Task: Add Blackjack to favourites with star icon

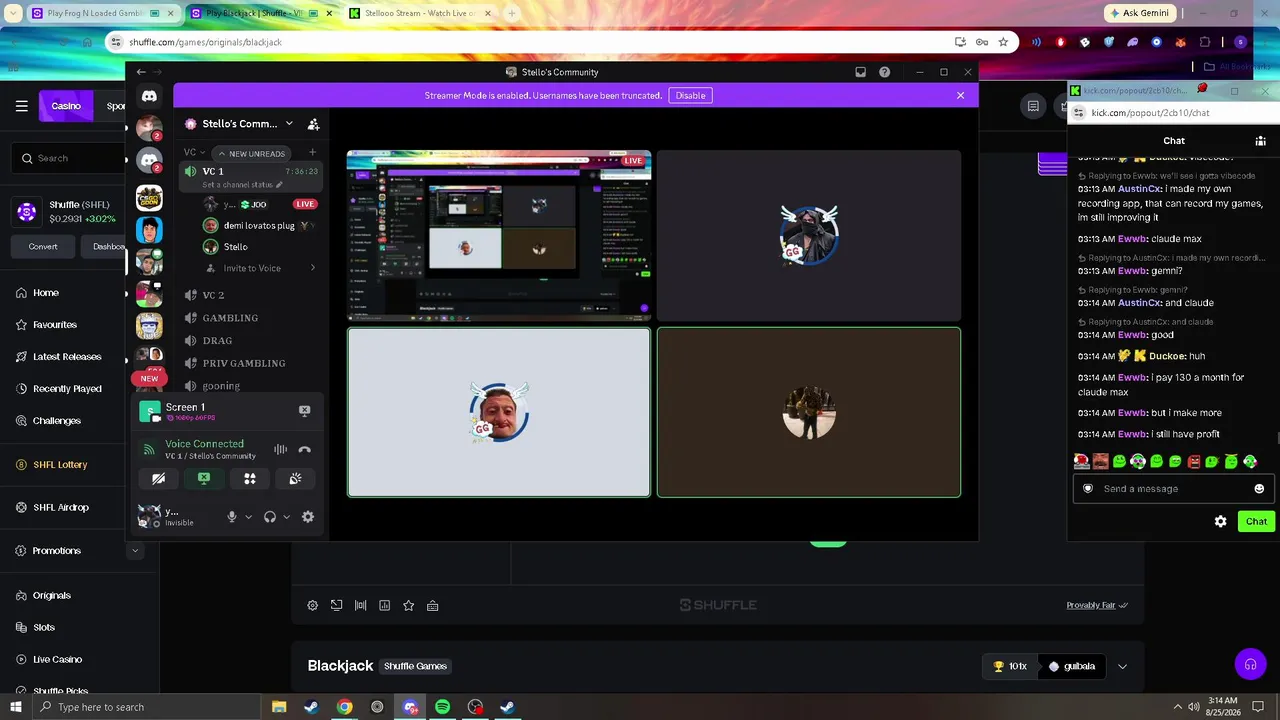Action: pos(408,605)
